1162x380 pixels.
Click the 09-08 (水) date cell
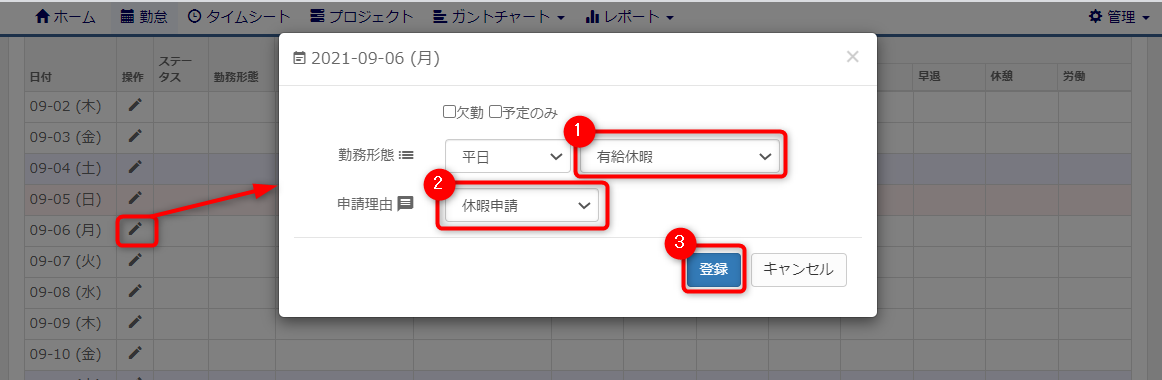[70, 292]
